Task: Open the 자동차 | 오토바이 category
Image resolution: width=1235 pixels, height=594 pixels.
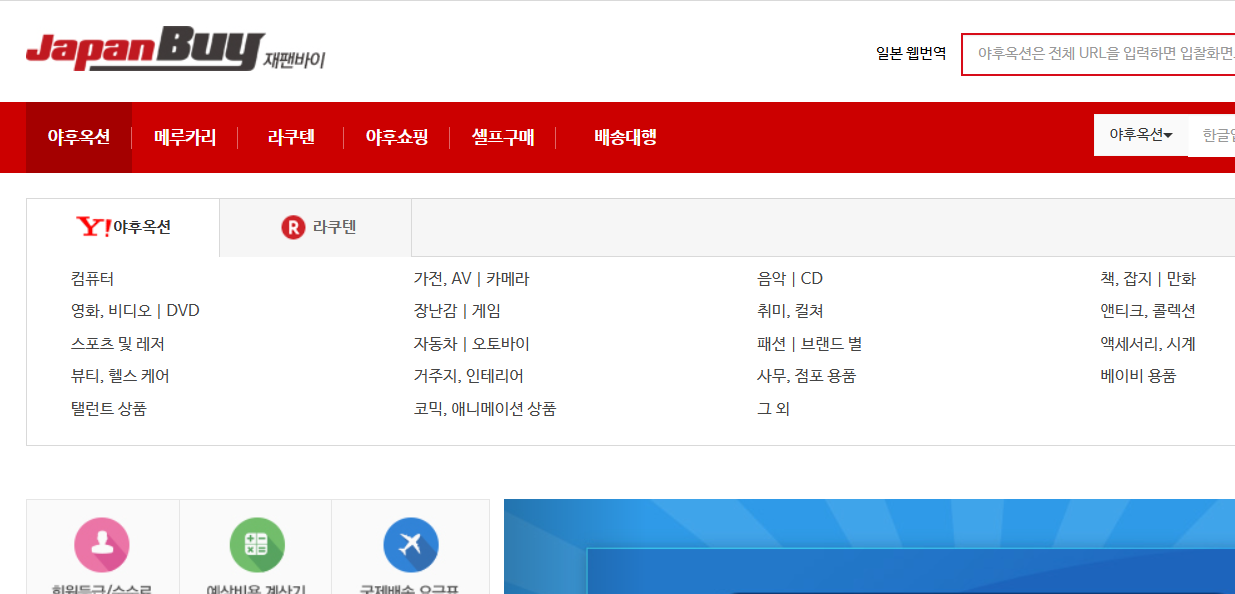Action: (x=472, y=344)
